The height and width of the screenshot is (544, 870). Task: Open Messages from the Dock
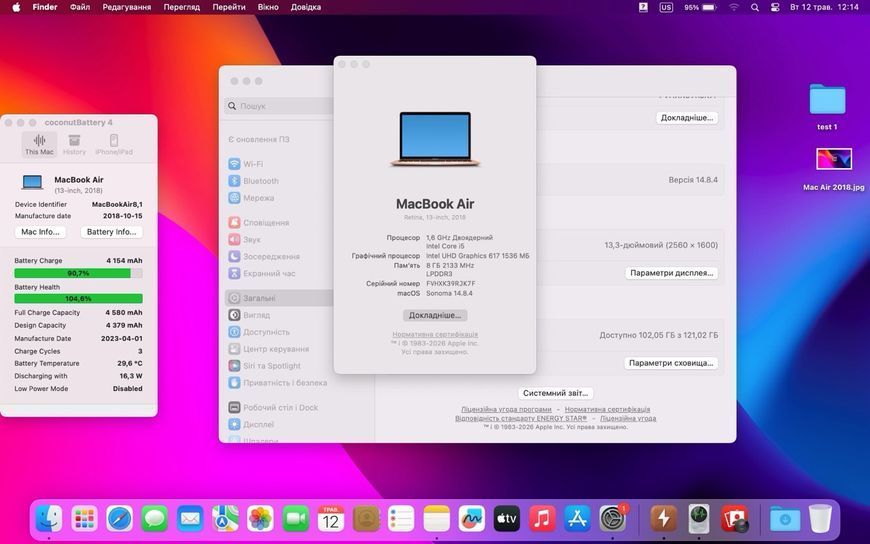coord(155,520)
